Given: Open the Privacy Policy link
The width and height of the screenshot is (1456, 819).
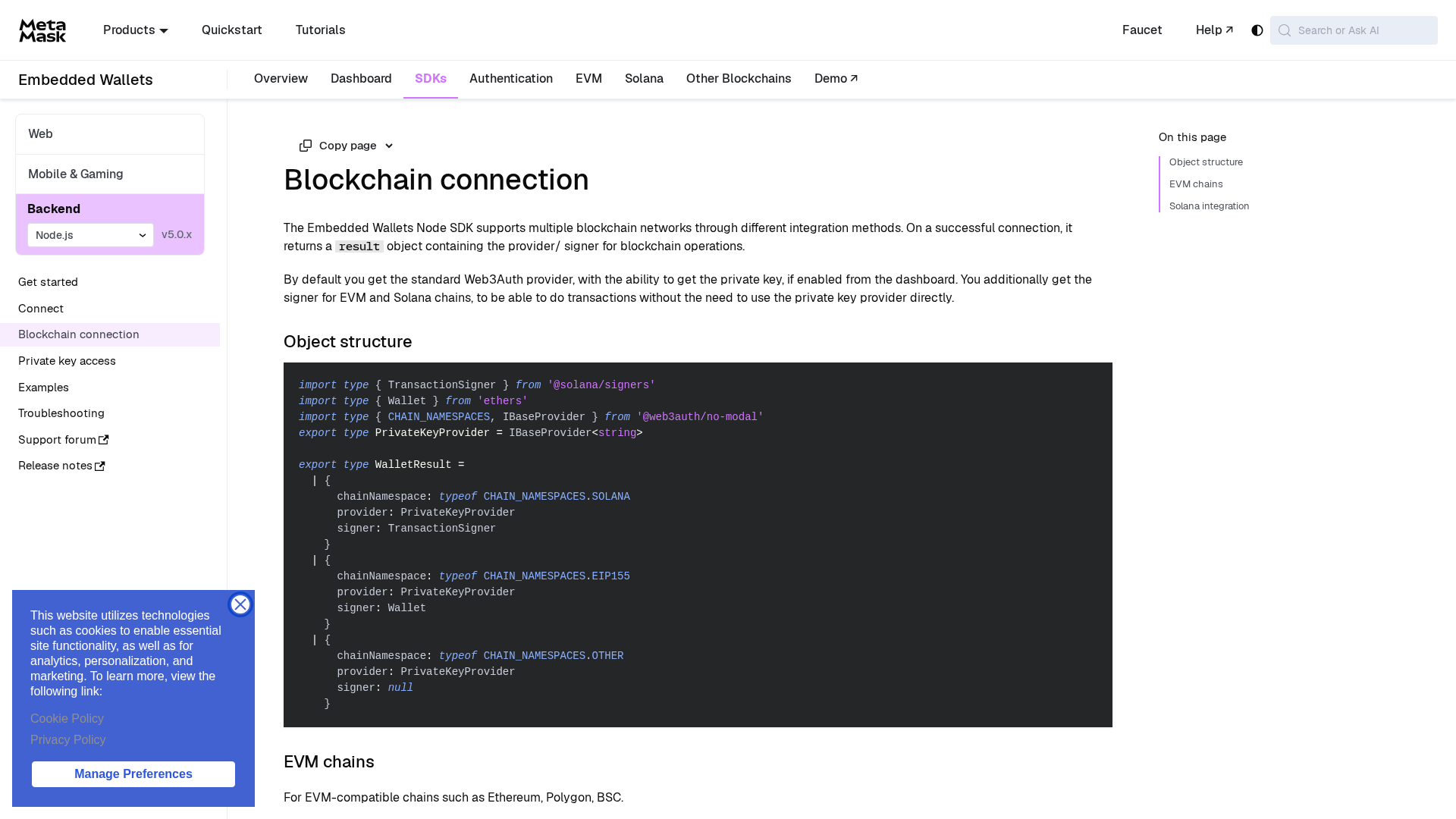Looking at the screenshot, I should [x=68, y=740].
